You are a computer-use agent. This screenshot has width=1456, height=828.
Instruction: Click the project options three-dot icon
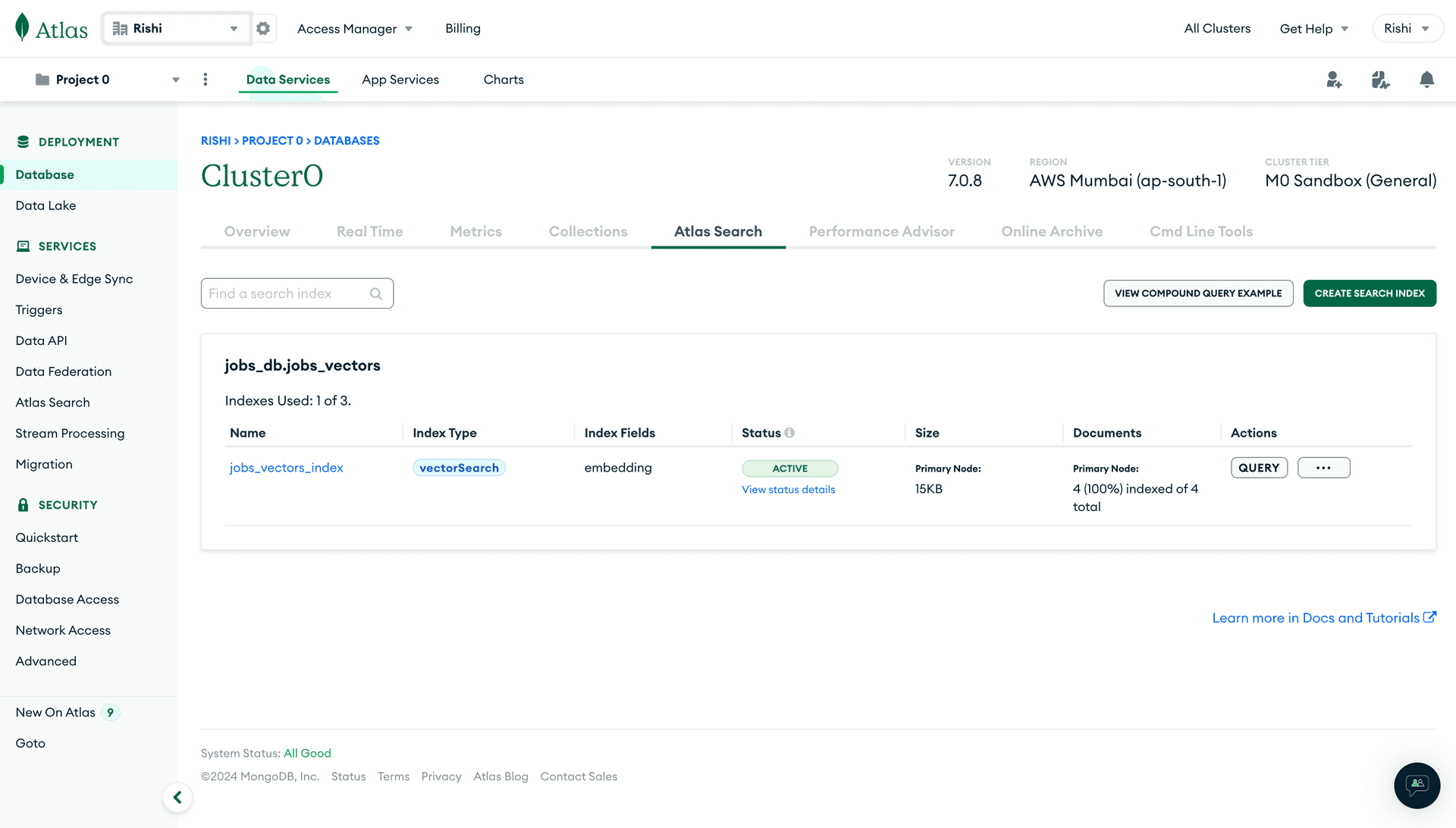click(206, 80)
